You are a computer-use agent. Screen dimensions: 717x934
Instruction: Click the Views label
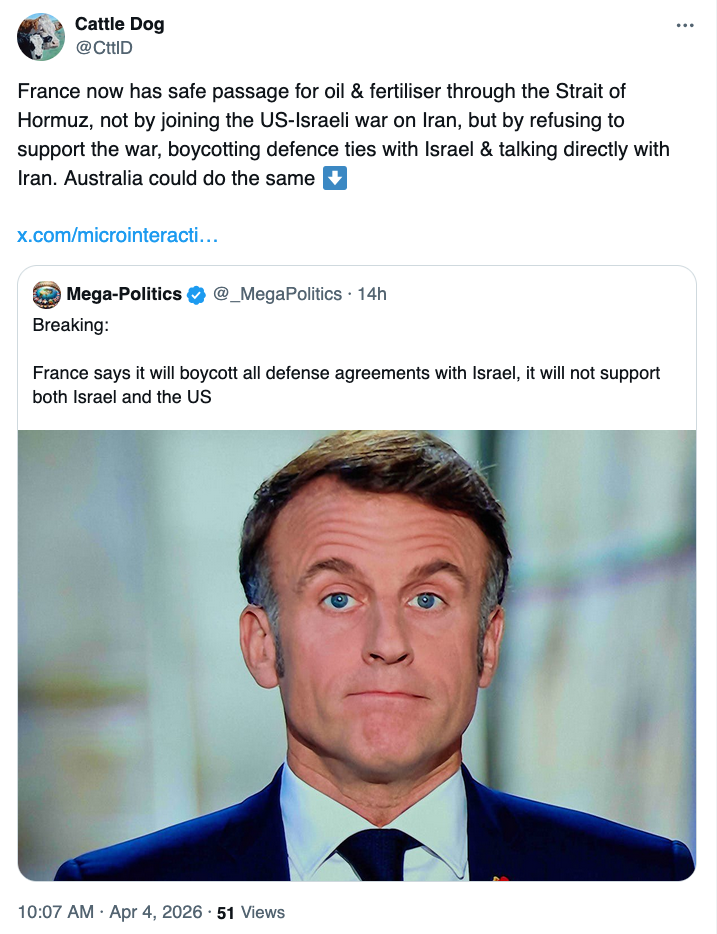[x=263, y=912]
